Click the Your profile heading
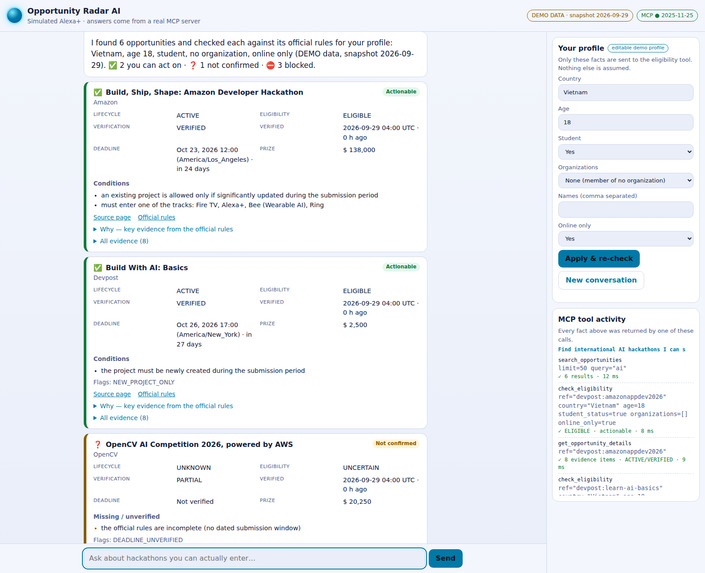The image size is (705, 573). 581,48
